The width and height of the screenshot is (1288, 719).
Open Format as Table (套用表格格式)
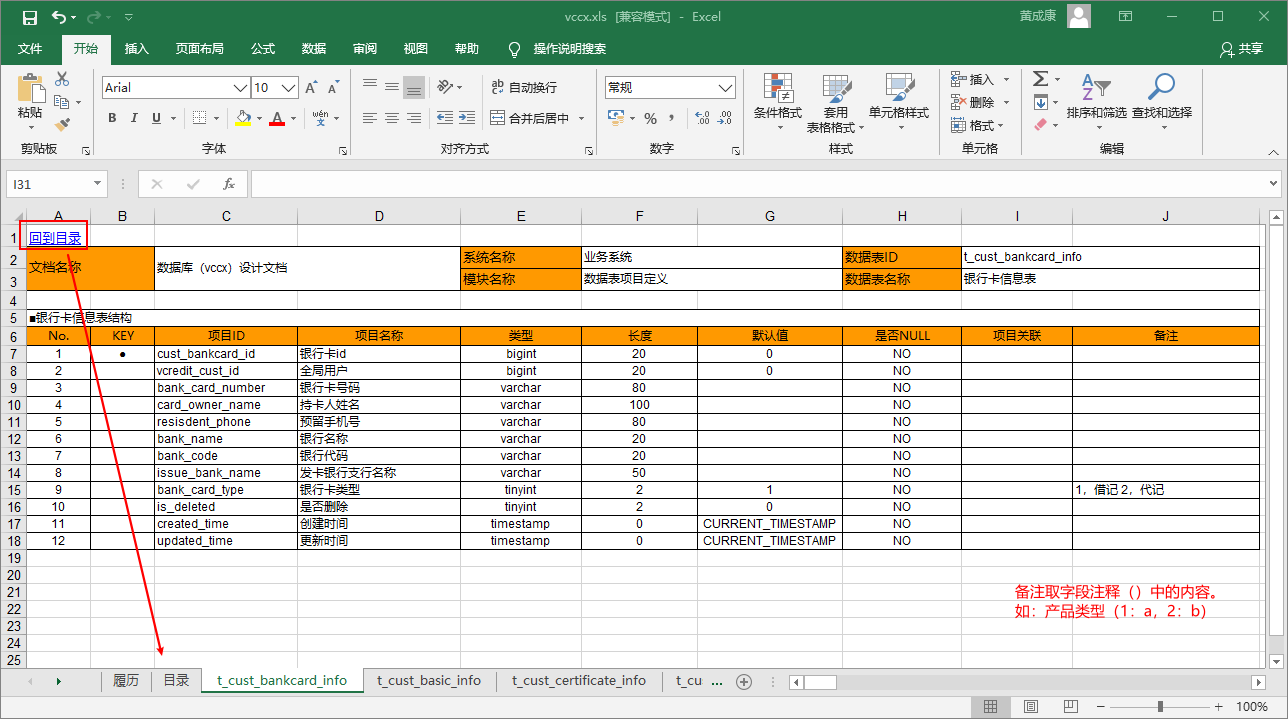pyautogui.click(x=836, y=103)
